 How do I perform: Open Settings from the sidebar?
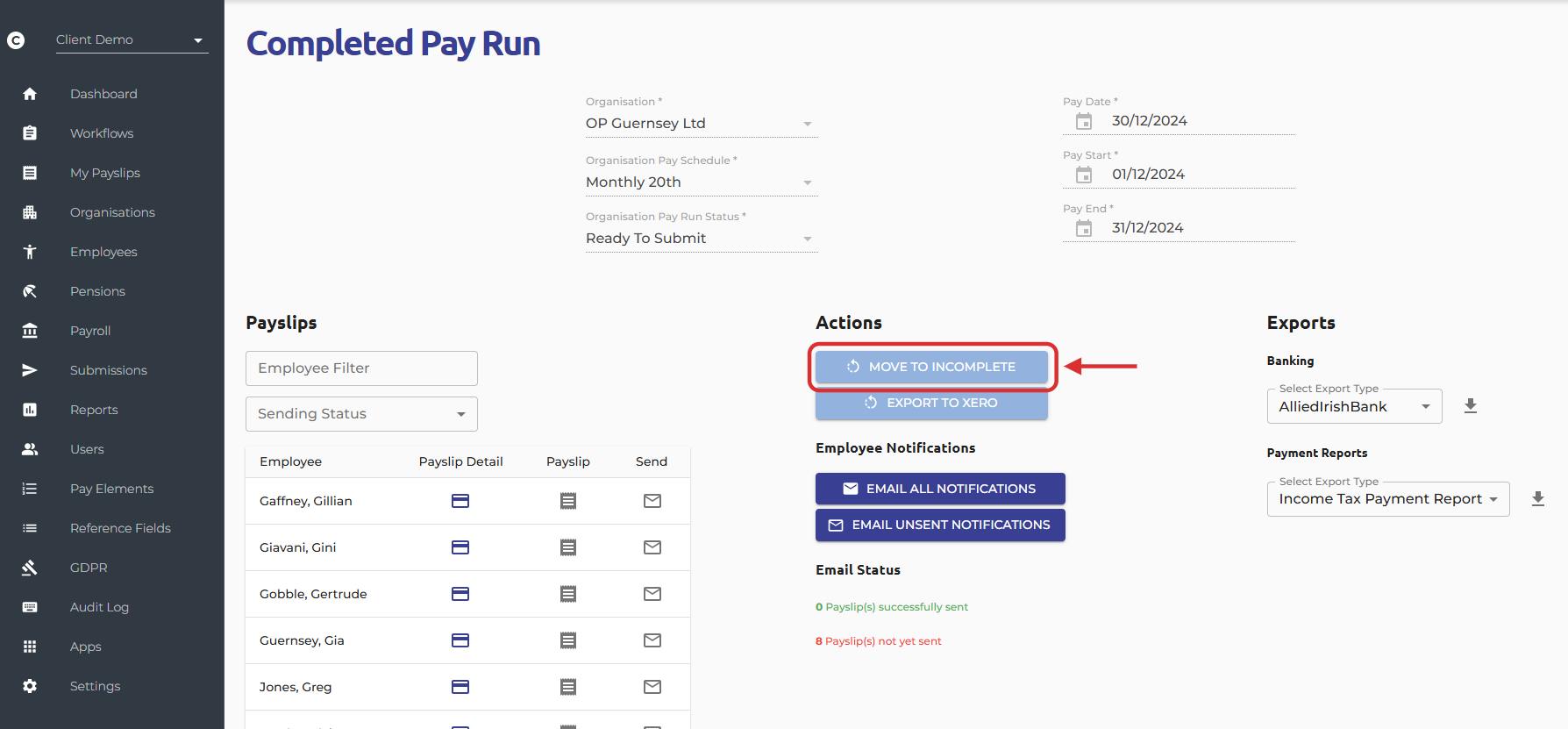tap(95, 686)
